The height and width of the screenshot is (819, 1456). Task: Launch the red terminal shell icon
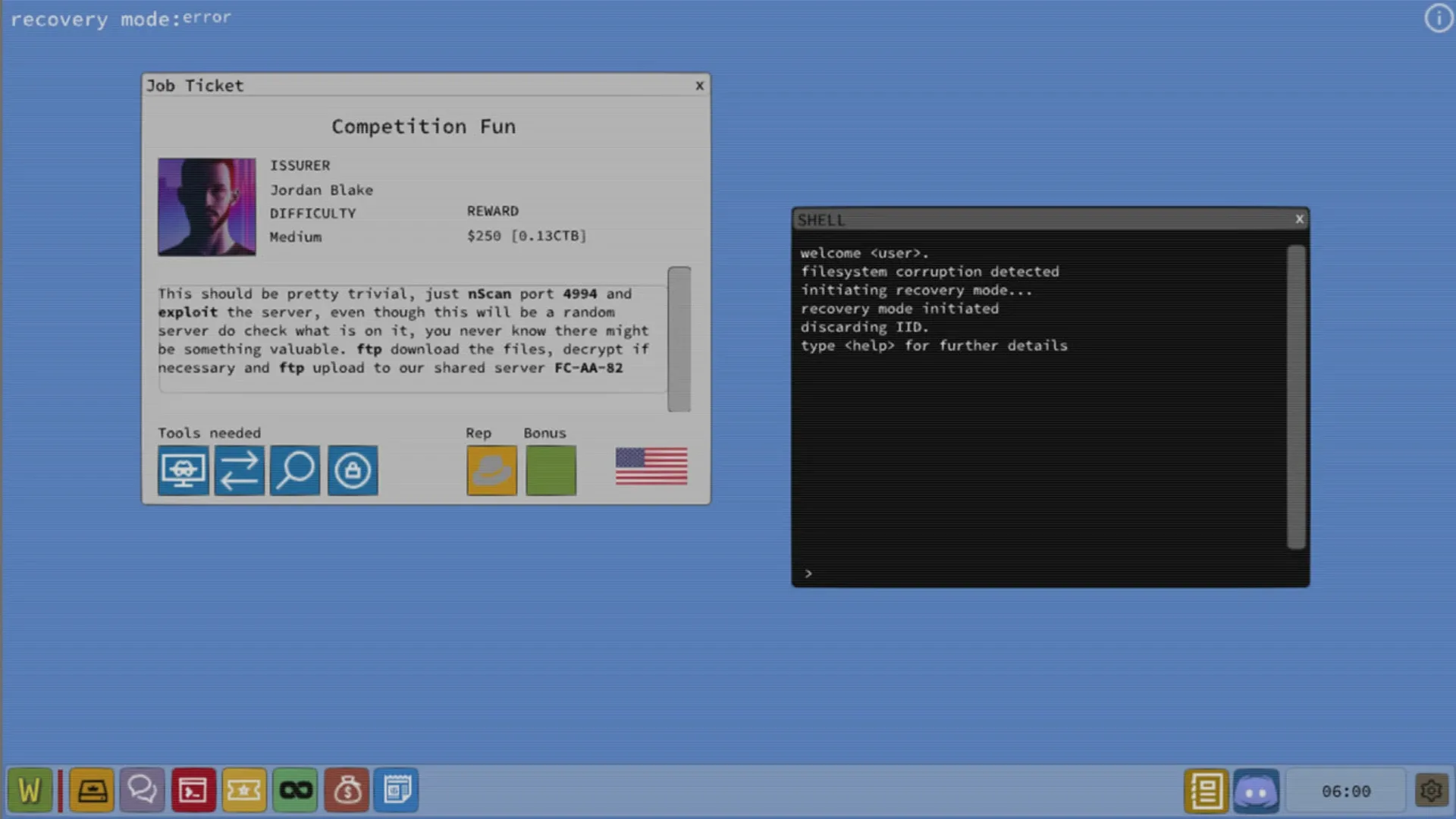(193, 790)
